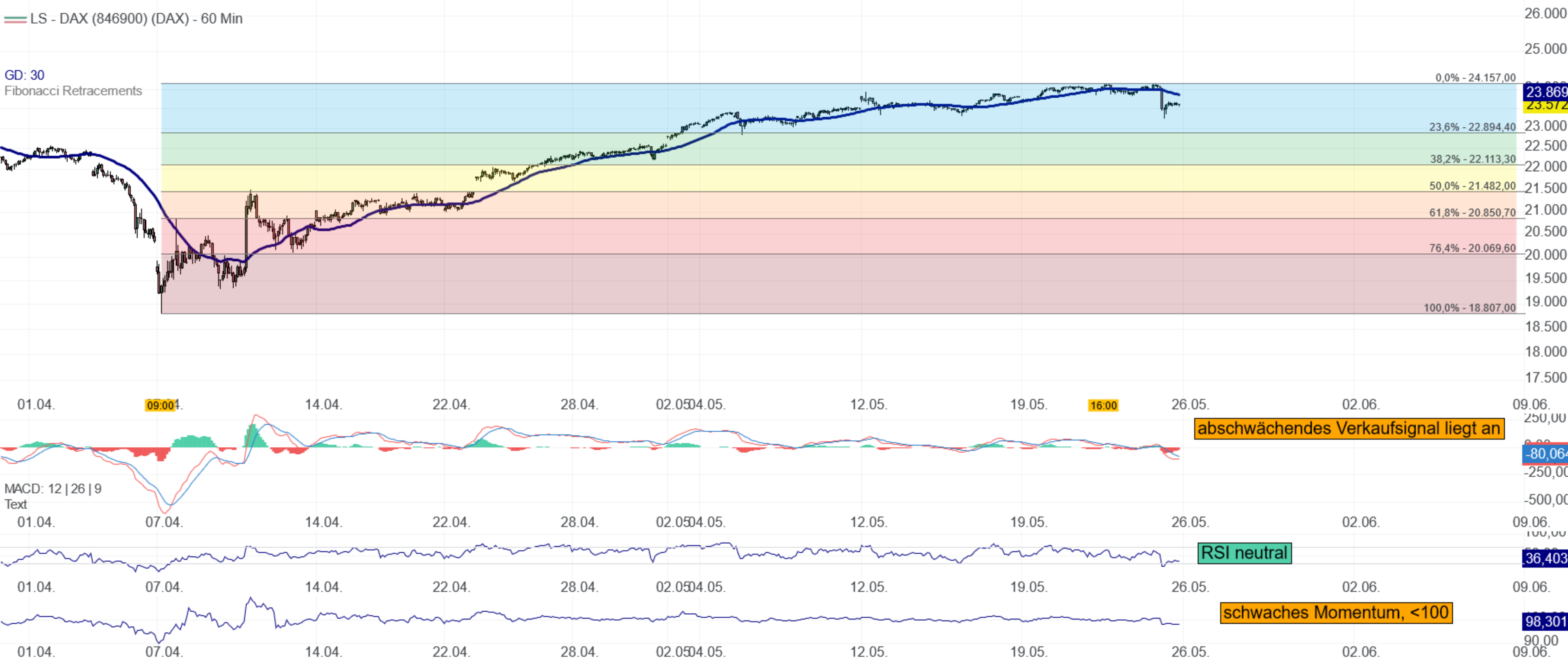
Task: Click the orange 'abschwächendes Verkaufsignal liegt an' annotation
Action: coord(1349,429)
